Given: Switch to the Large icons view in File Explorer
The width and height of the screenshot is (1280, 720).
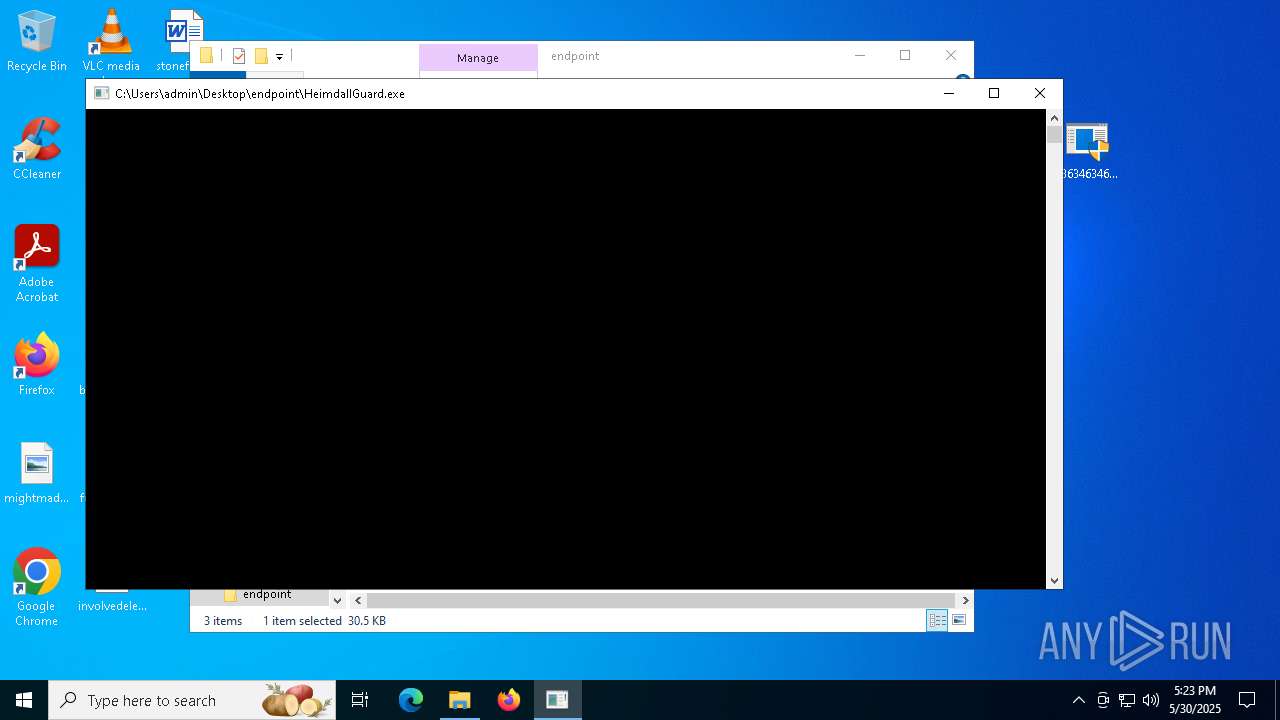Looking at the screenshot, I should [x=959, y=621].
